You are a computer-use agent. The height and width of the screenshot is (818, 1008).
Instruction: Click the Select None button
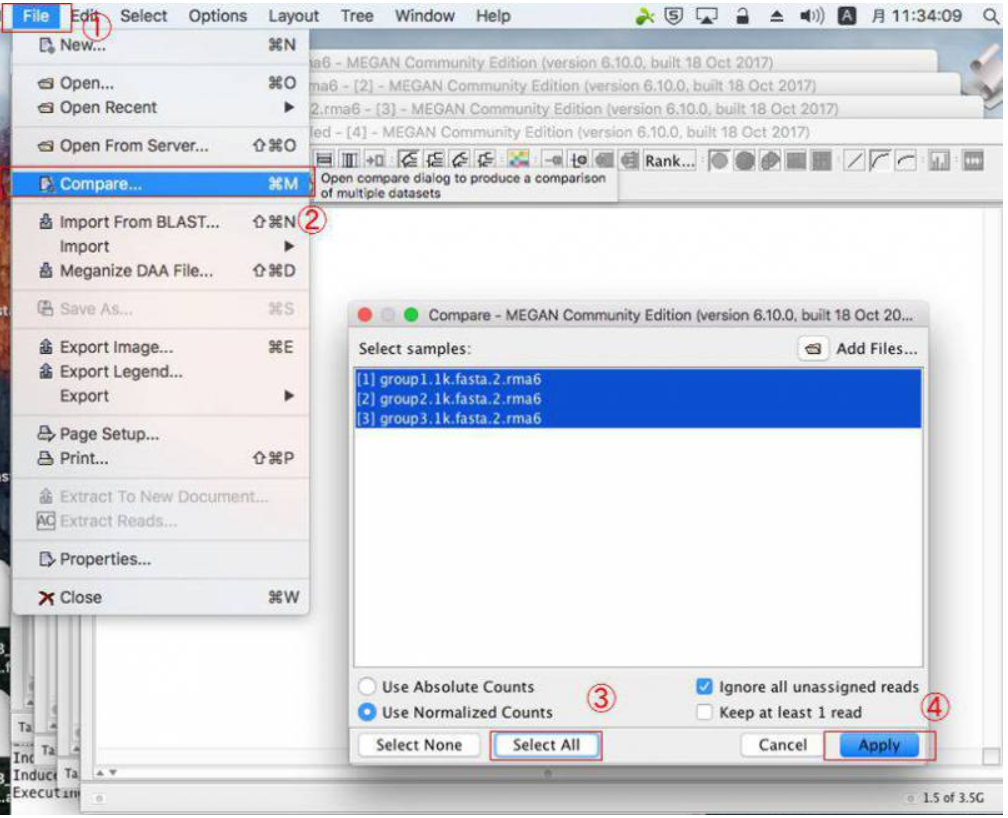point(418,745)
